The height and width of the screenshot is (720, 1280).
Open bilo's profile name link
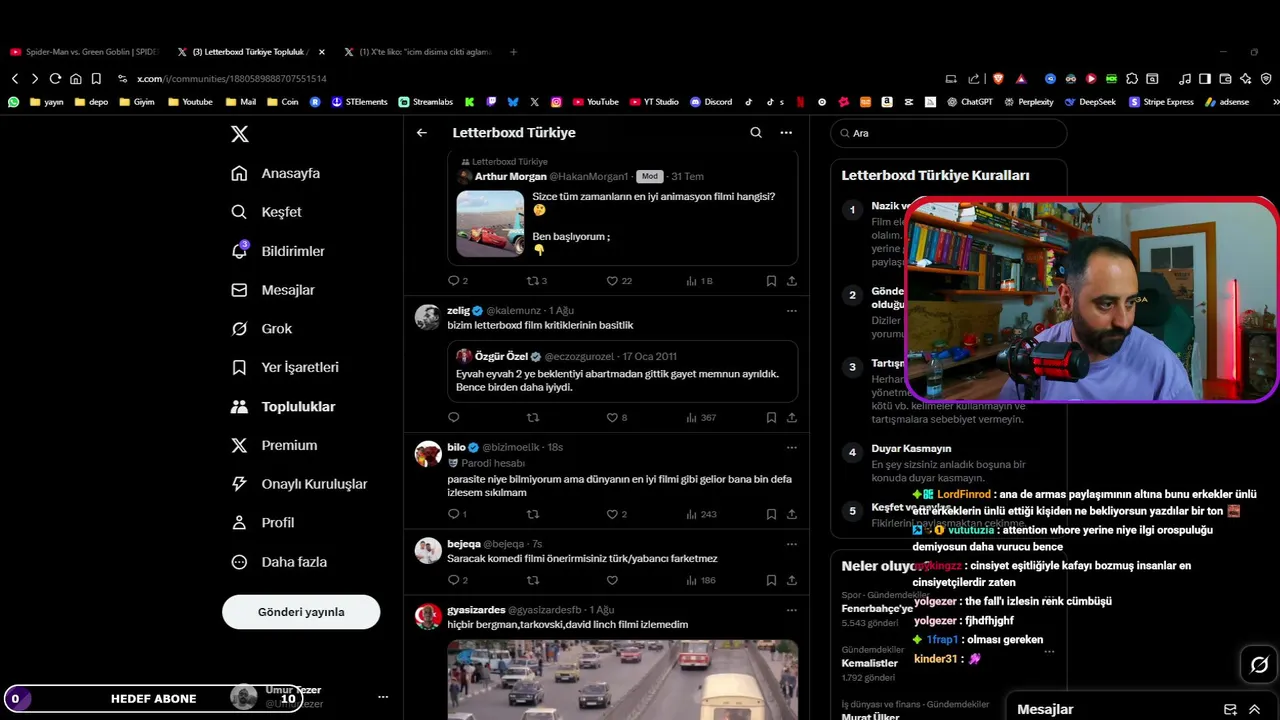456,447
